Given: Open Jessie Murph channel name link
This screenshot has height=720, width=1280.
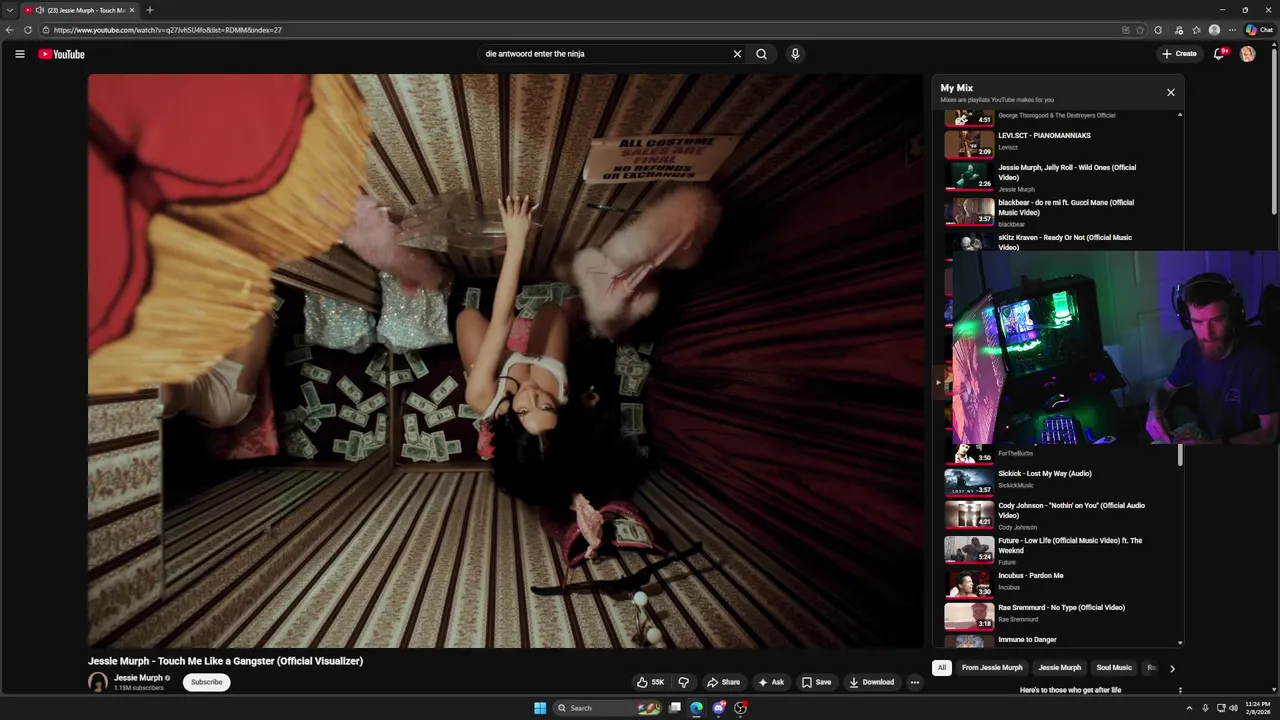Looking at the screenshot, I should (138, 678).
